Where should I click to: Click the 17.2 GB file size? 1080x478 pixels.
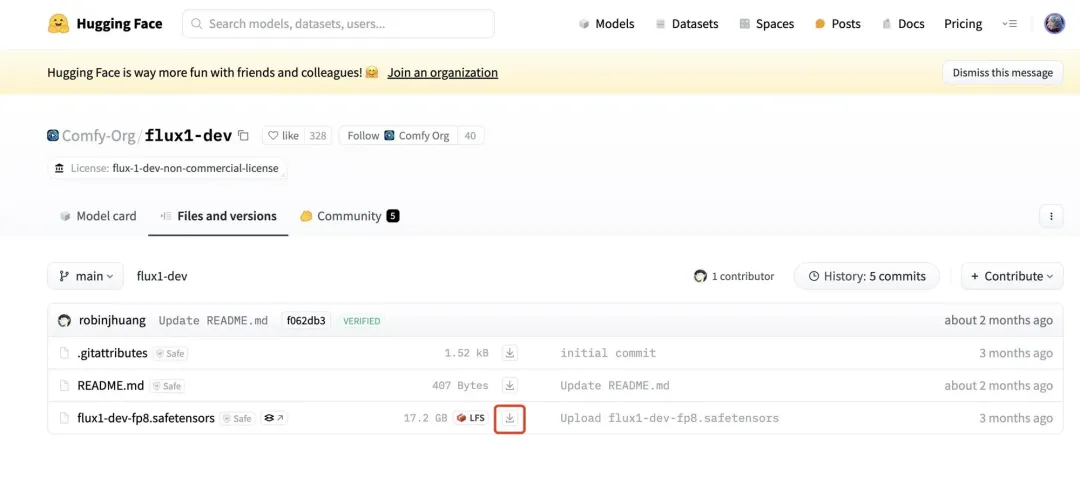tap(425, 418)
